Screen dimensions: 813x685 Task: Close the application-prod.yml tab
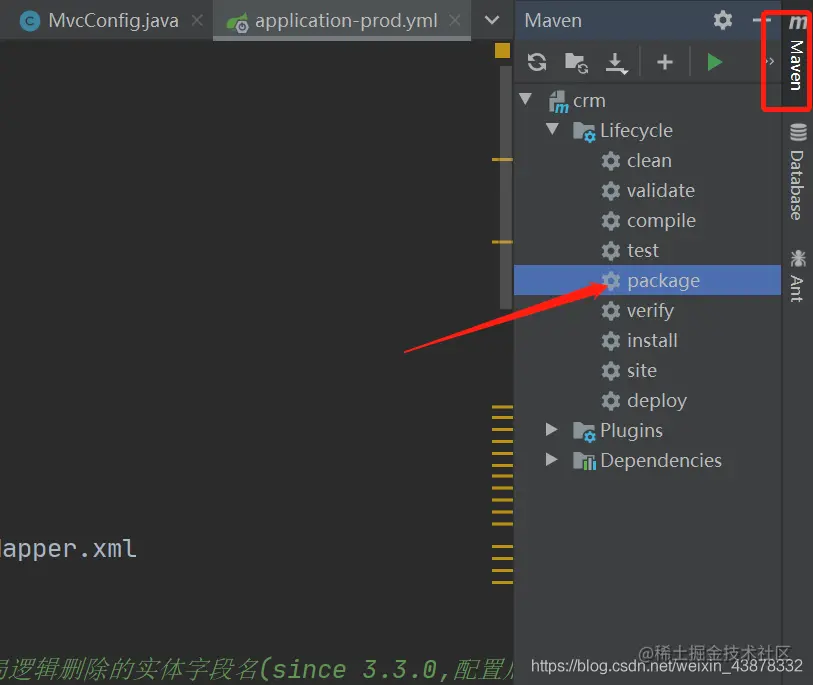pyautogui.click(x=455, y=21)
